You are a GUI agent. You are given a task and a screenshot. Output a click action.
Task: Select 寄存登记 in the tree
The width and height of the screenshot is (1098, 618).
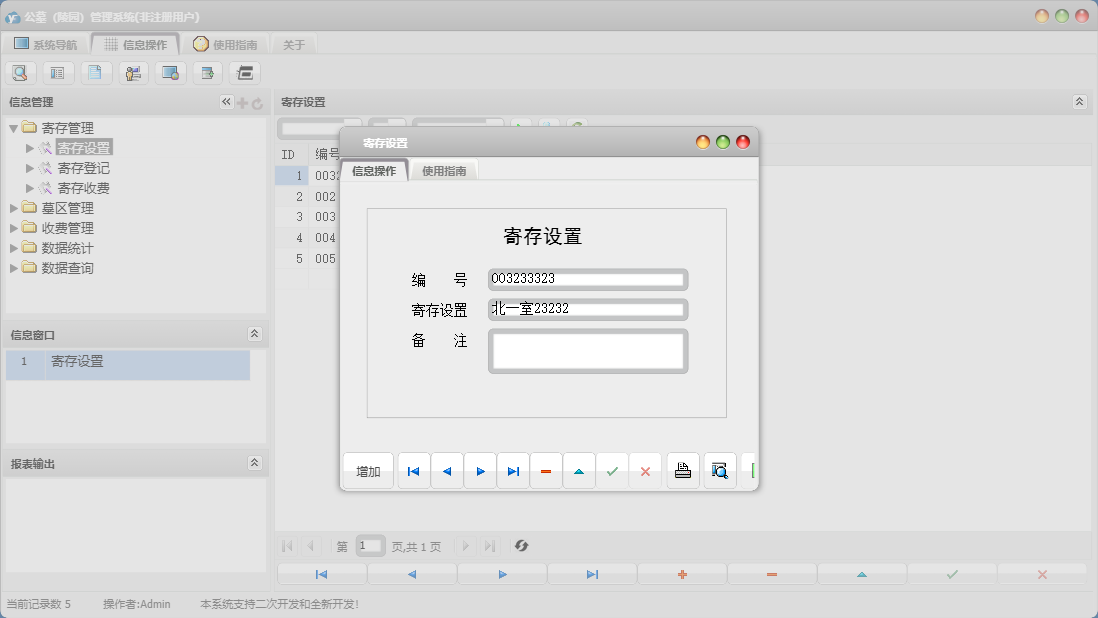click(83, 168)
